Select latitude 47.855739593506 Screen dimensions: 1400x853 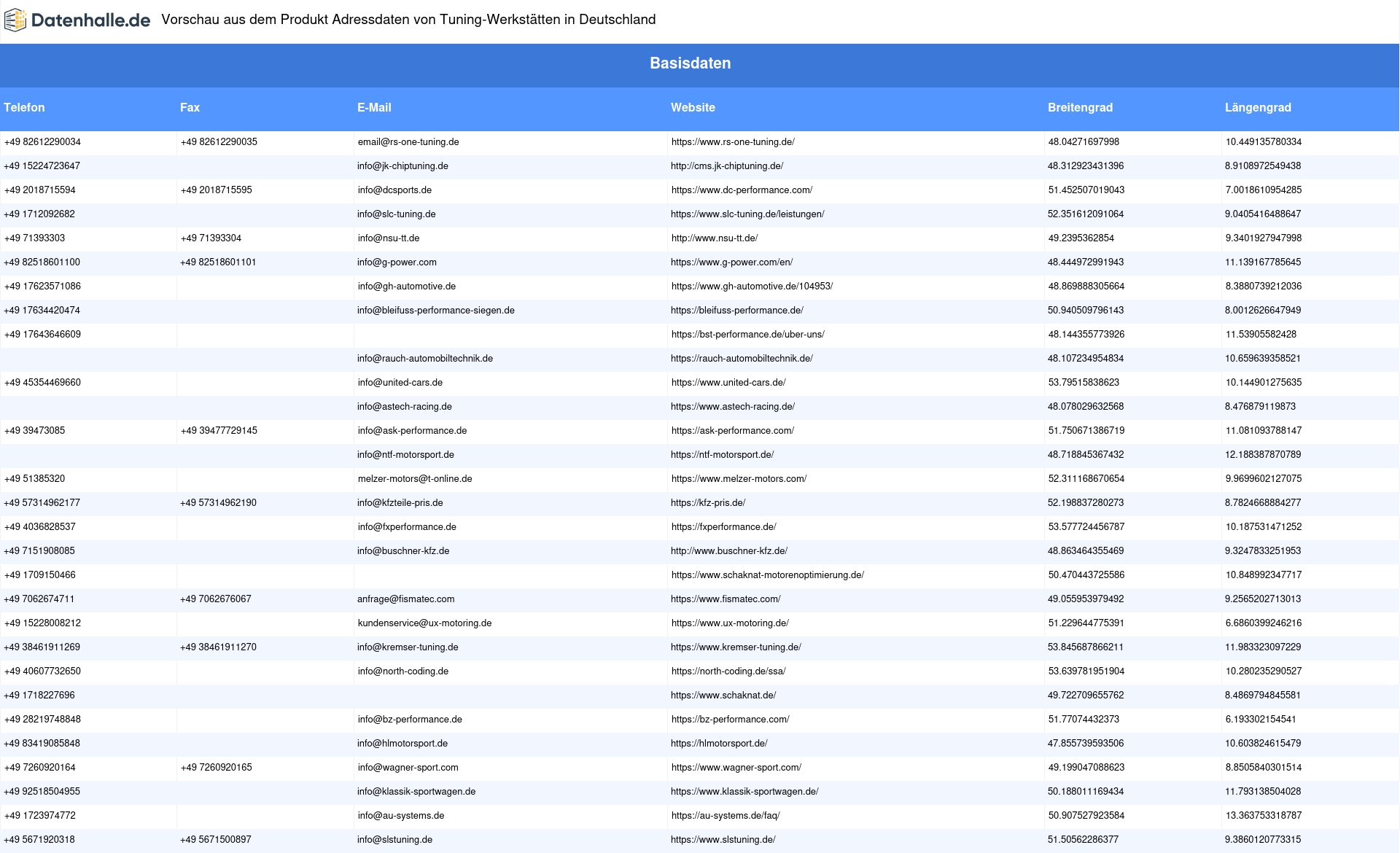coord(1086,744)
